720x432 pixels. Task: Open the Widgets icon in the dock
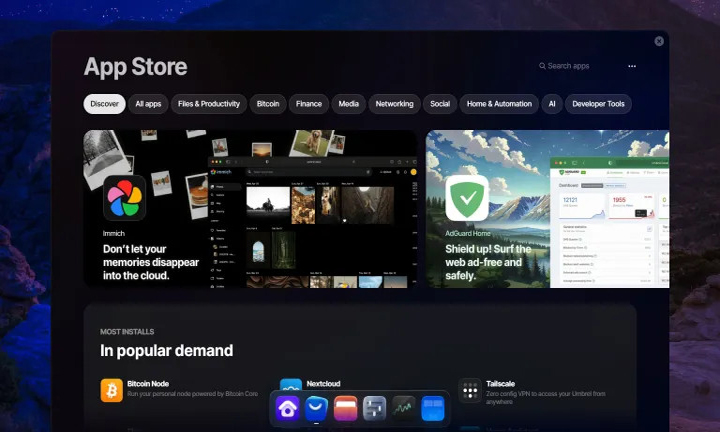point(432,408)
